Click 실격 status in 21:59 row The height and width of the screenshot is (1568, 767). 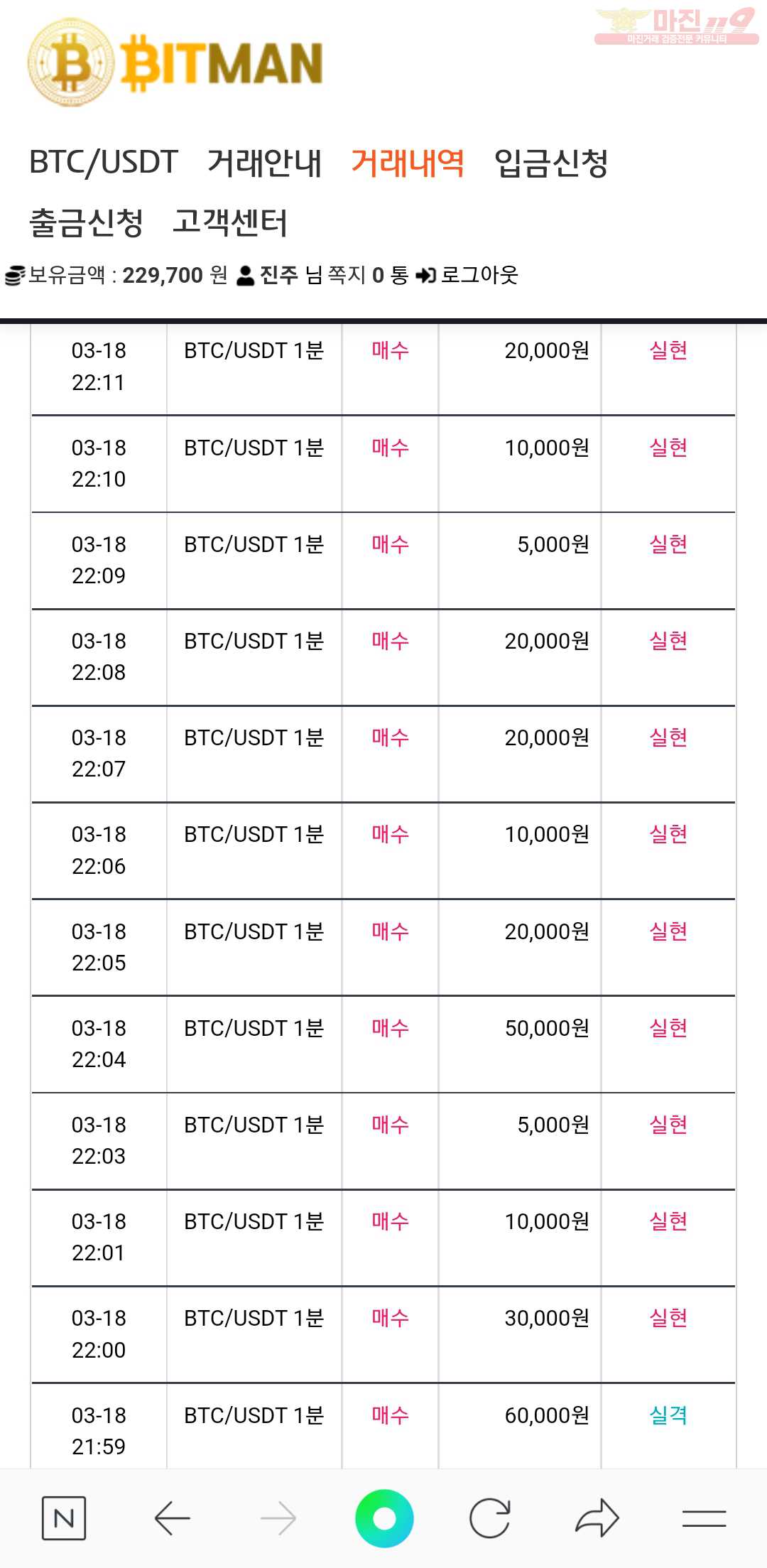click(668, 1415)
